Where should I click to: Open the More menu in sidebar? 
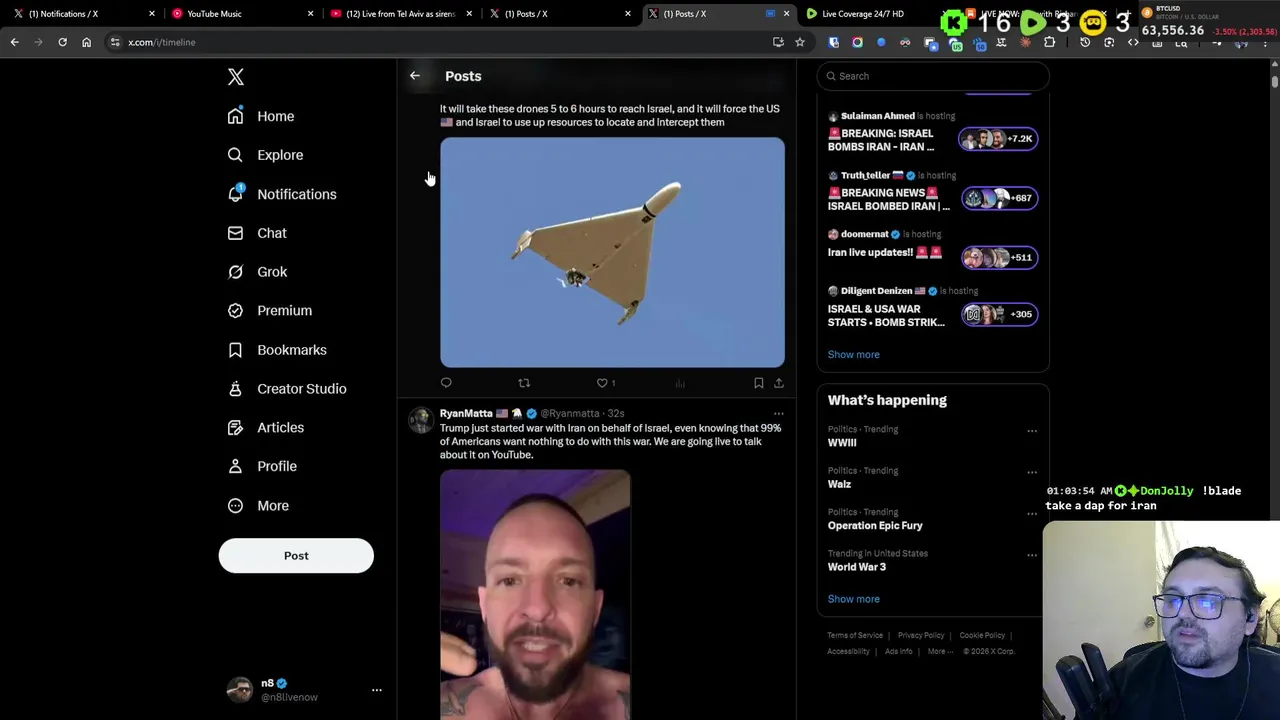(258, 506)
